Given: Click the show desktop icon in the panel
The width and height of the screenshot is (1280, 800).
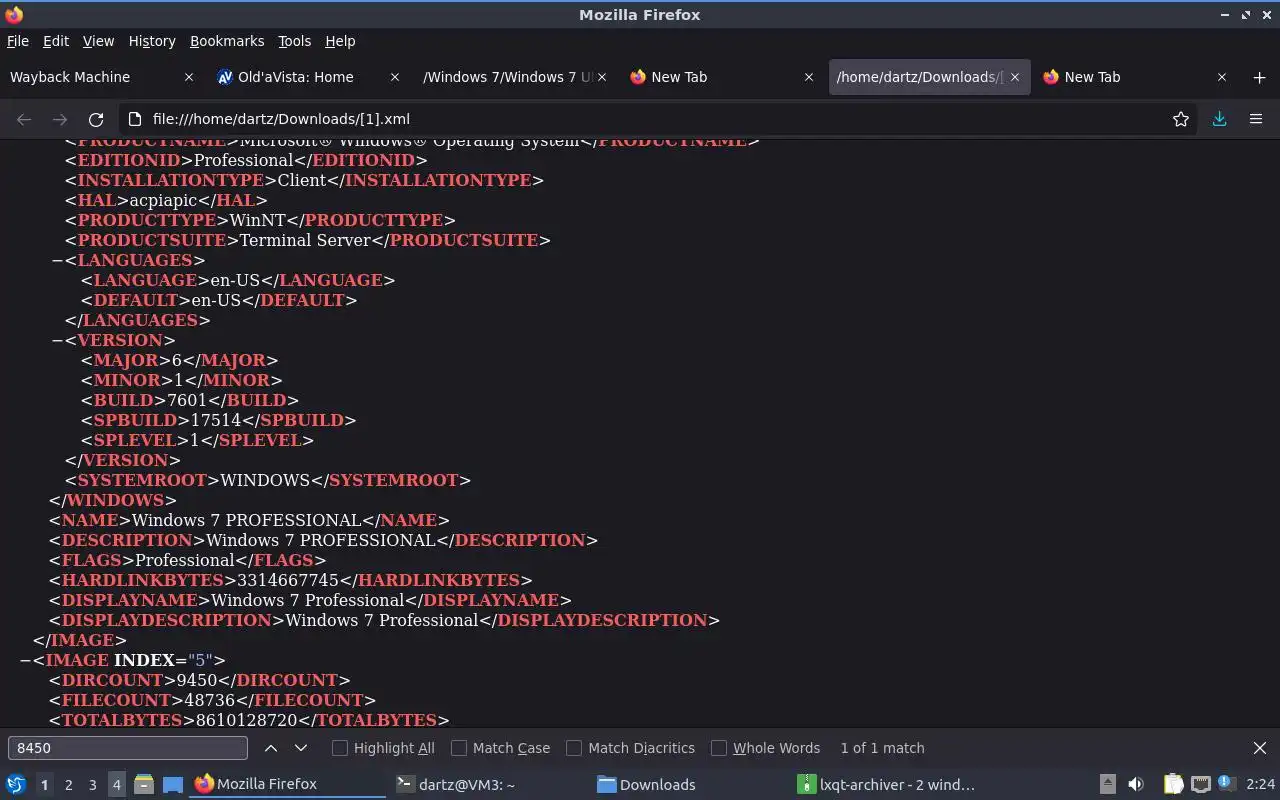Looking at the screenshot, I should 173,784.
